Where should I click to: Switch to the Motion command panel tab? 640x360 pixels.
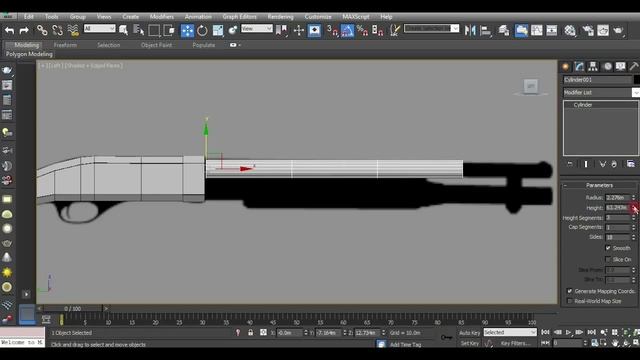pyautogui.click(x=607, y=67)
